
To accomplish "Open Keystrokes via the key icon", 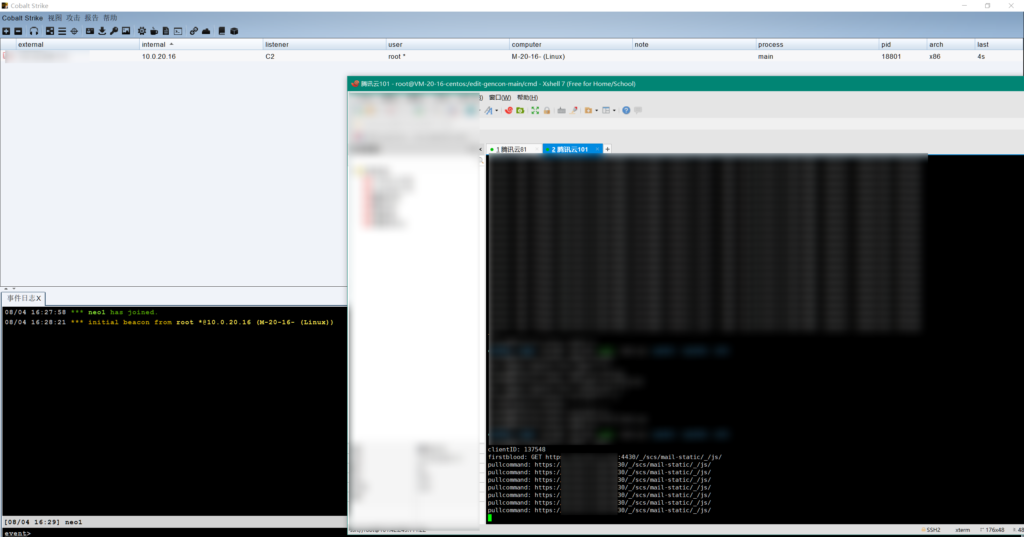I will [x=114, y=31].
